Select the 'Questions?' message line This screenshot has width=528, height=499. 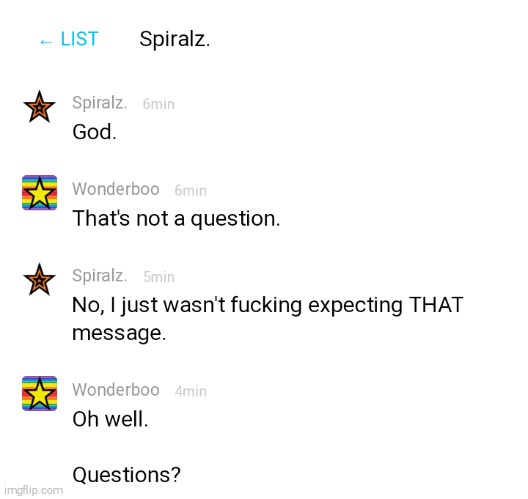[127, 475]
